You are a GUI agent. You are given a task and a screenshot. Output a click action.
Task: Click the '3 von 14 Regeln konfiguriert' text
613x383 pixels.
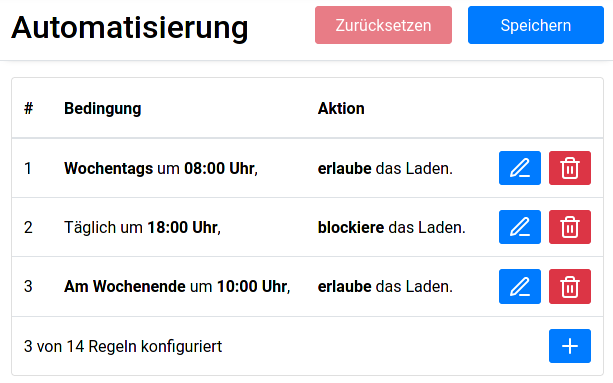click(123, 346)
